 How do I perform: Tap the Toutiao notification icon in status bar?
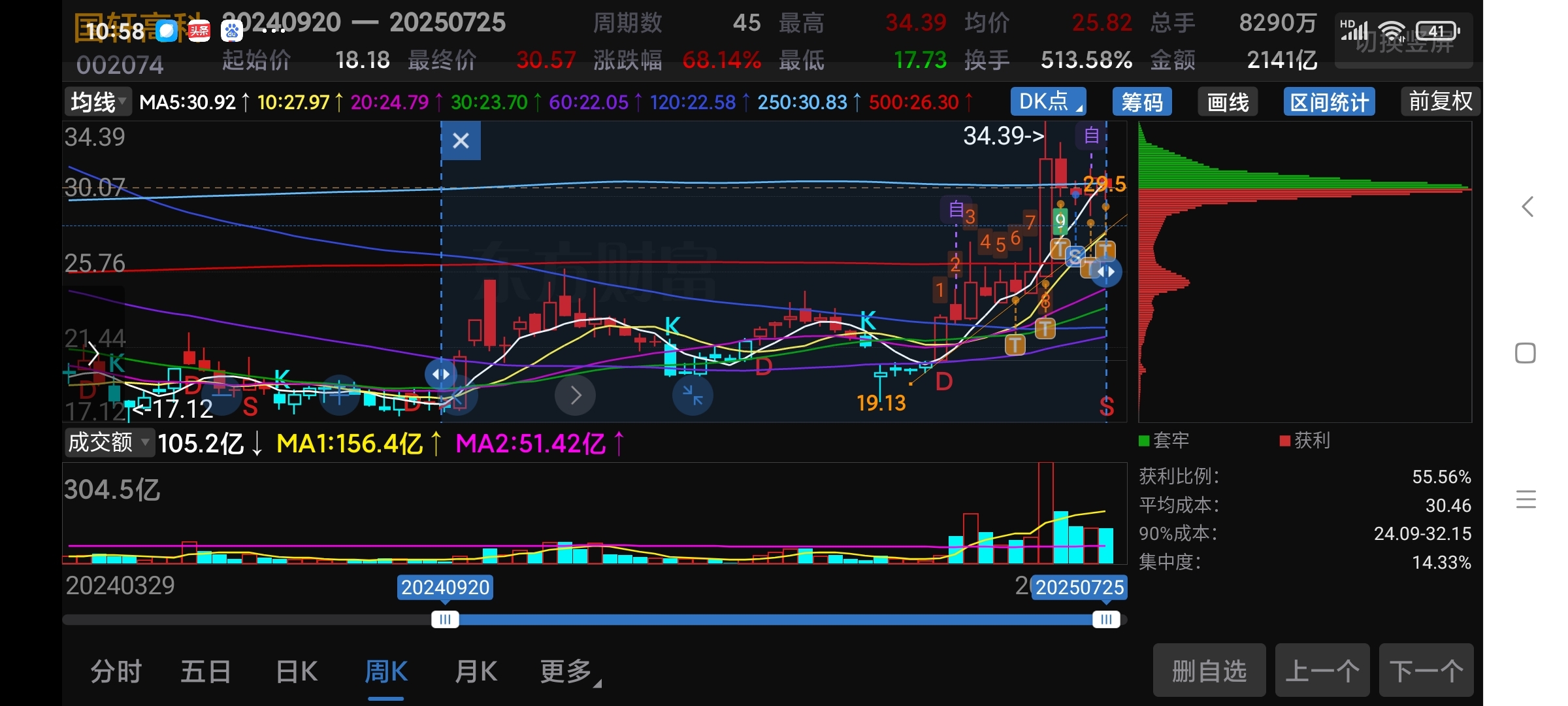199,31
